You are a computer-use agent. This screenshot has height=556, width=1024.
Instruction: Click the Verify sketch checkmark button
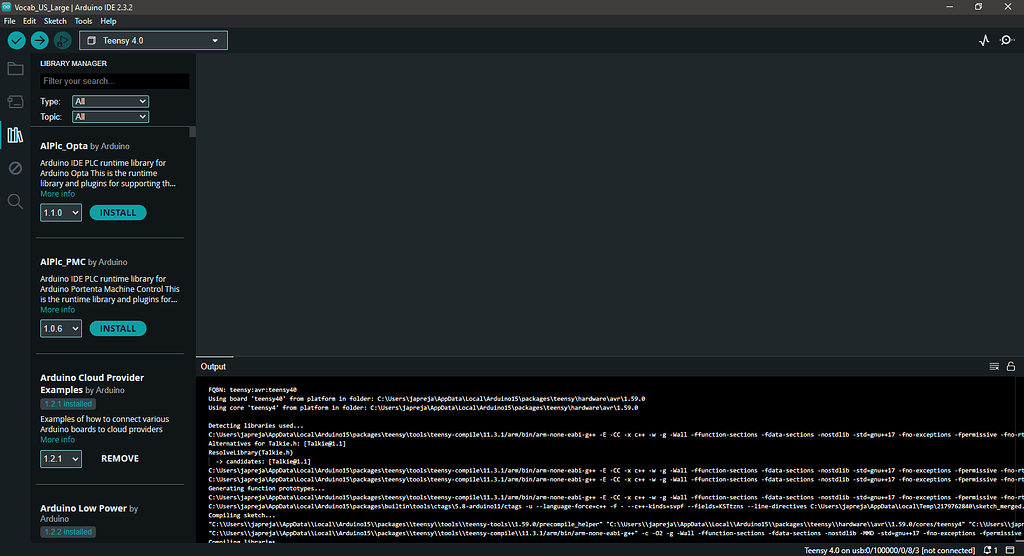pos(16,41)
